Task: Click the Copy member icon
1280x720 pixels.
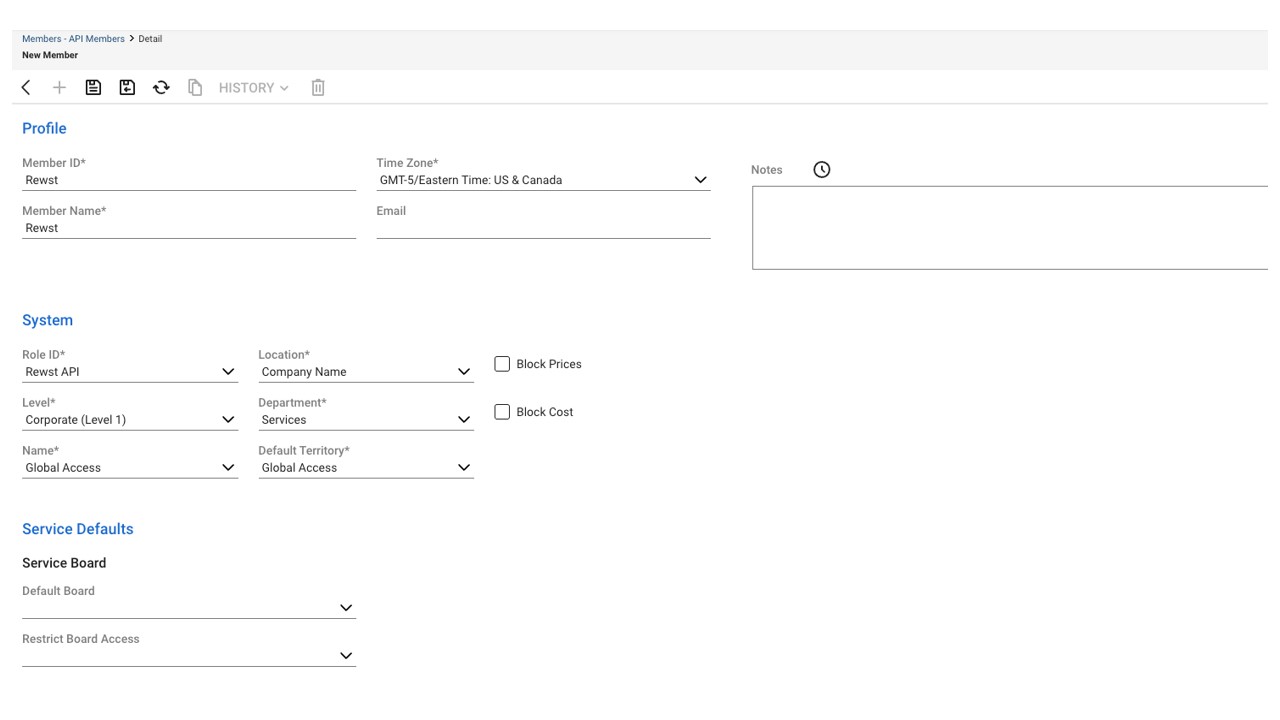Action: tap(195, 87)
